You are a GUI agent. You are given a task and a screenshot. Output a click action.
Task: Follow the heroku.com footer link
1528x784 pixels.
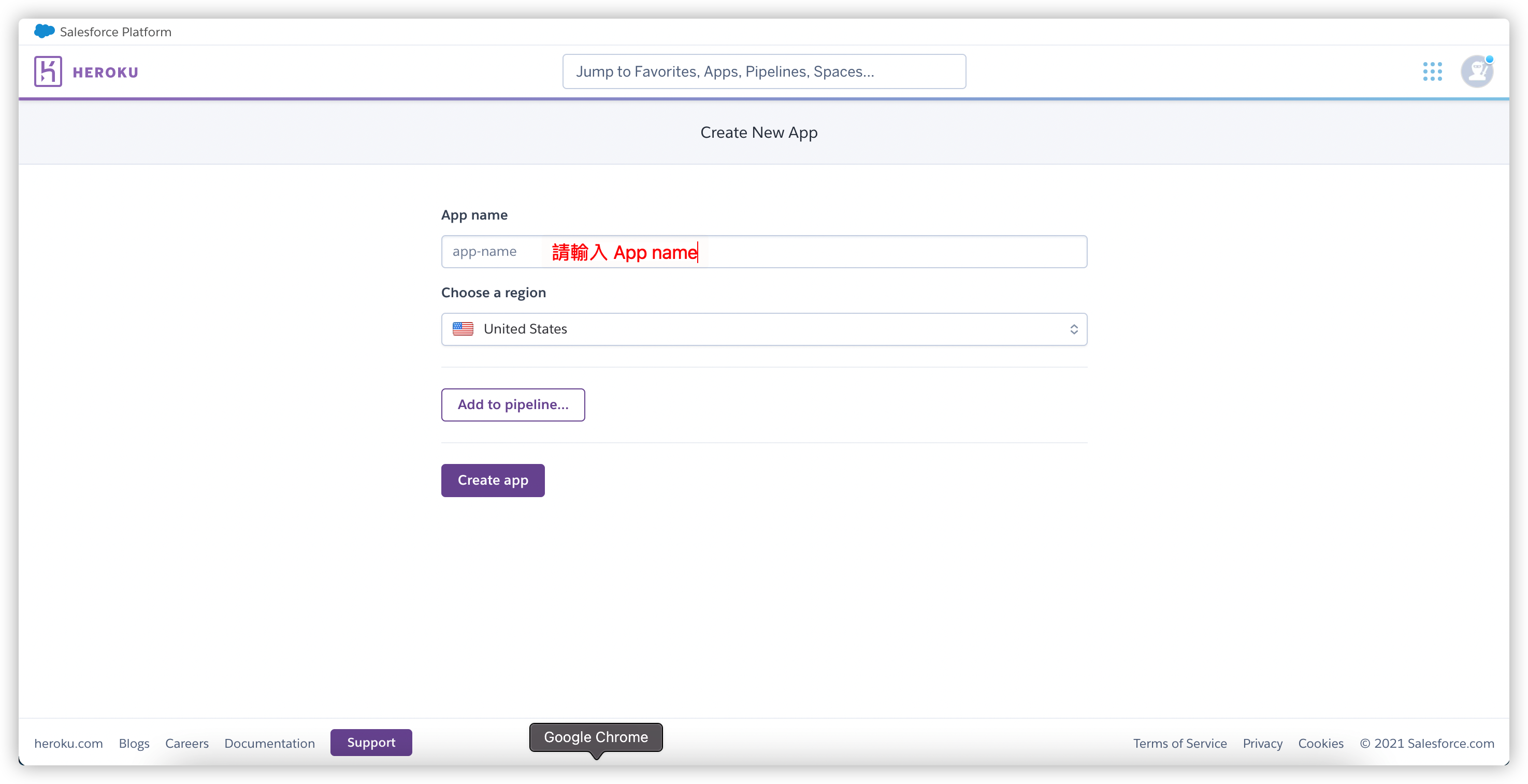click(x=68, y=744)
